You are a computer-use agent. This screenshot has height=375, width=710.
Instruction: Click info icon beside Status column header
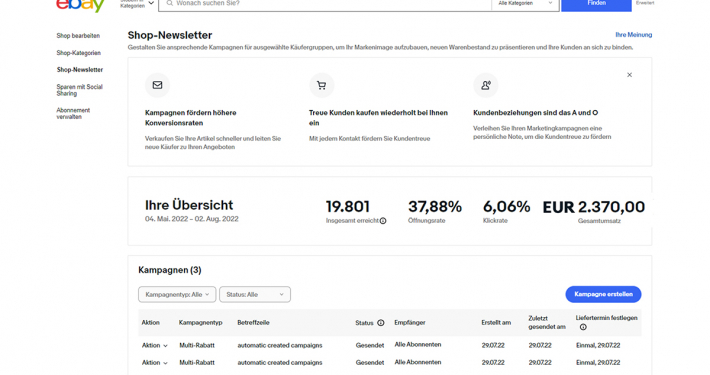381,323
